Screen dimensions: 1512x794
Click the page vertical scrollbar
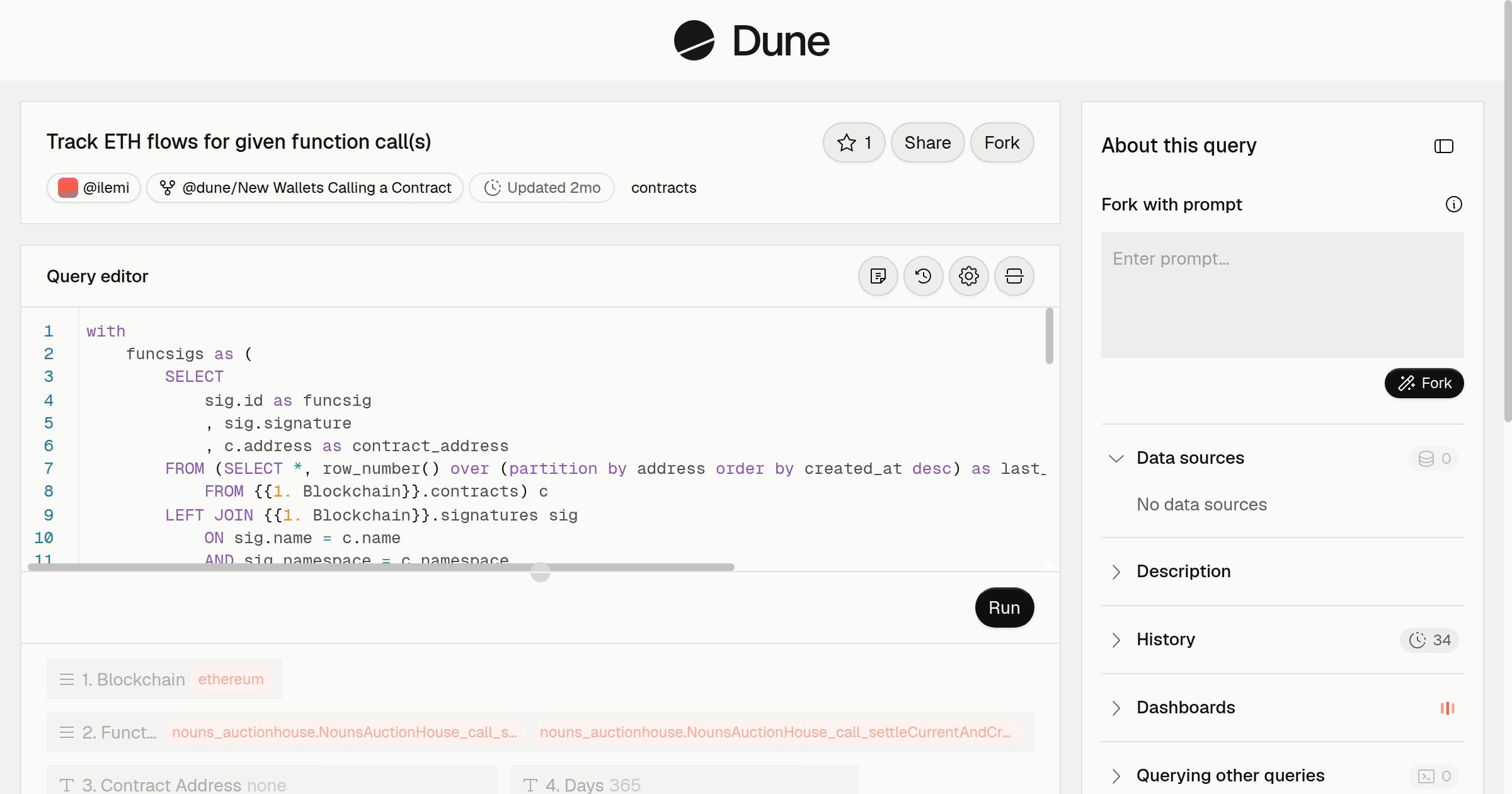click(x=1508, y=211)
